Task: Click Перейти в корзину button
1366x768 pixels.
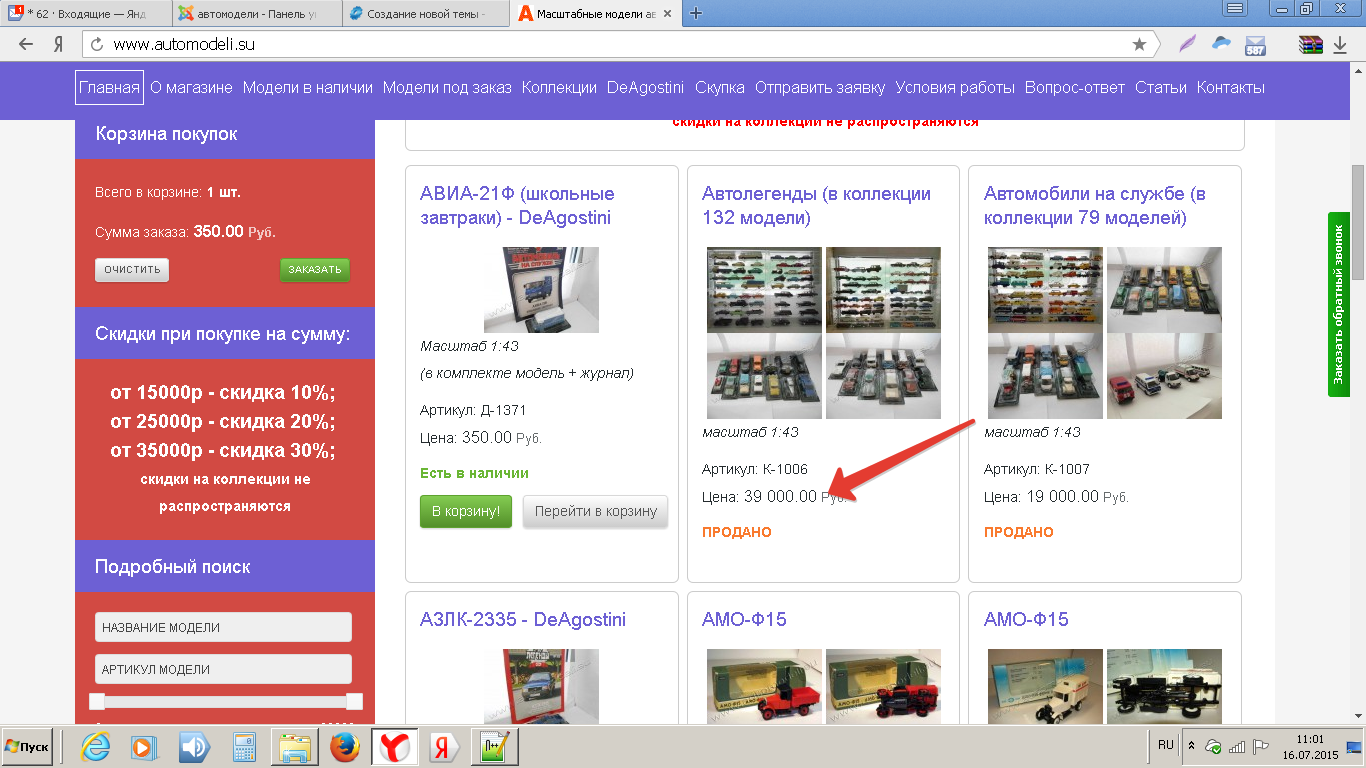Action: coord(596,511)
